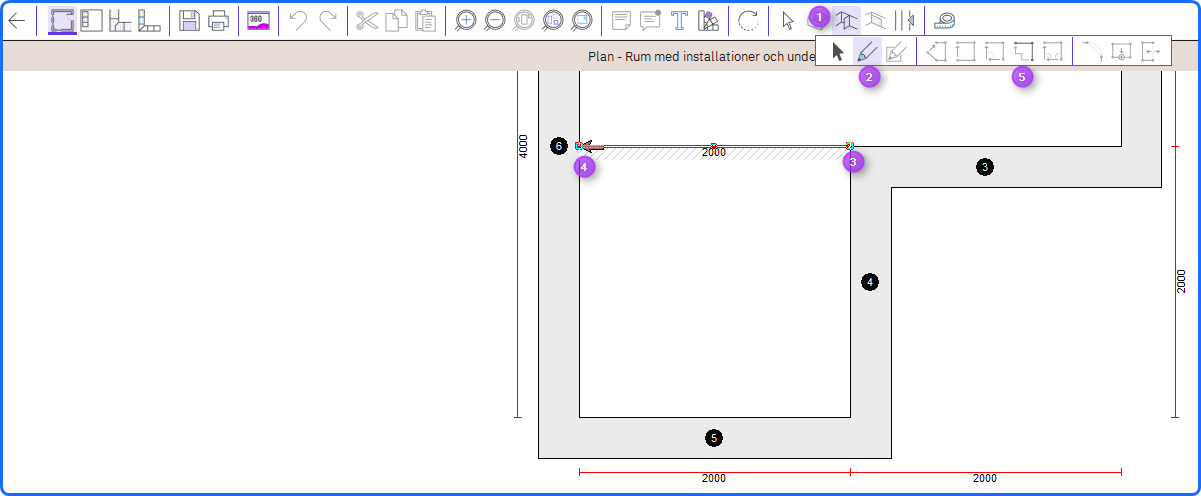Add a note with the note icon

(621, 20)
